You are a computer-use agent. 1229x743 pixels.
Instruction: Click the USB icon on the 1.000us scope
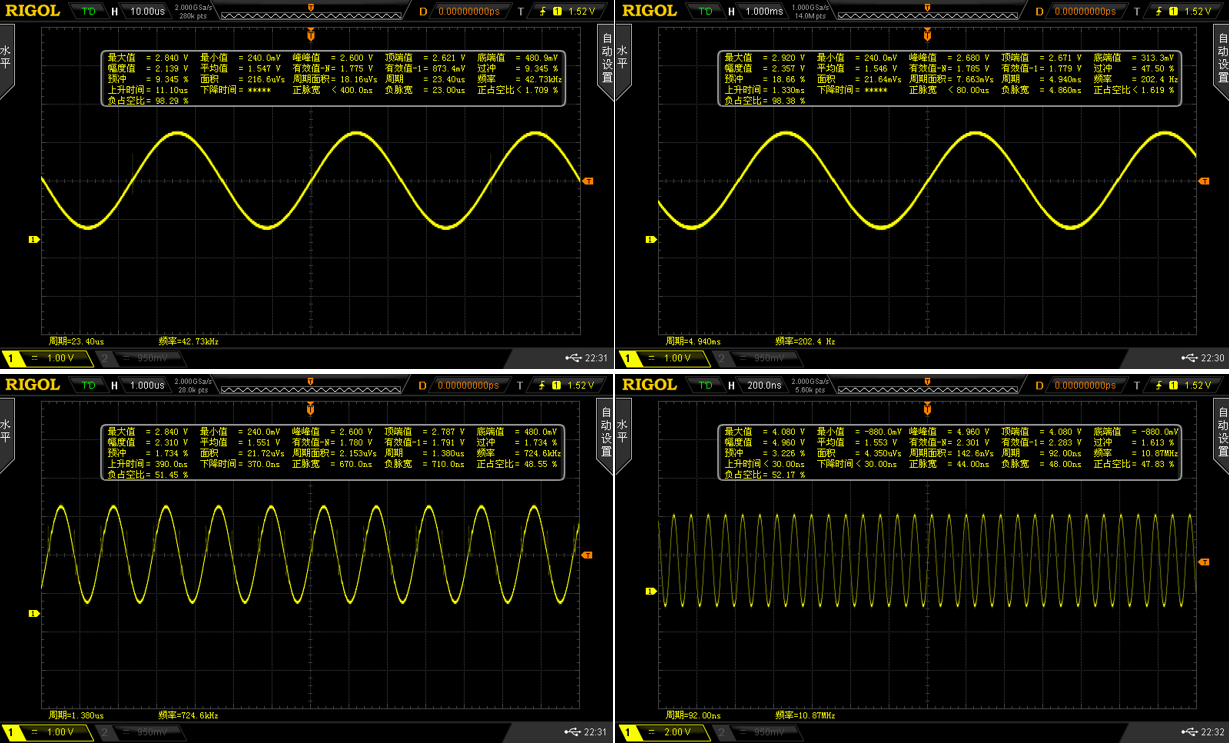tap(572, 731)
